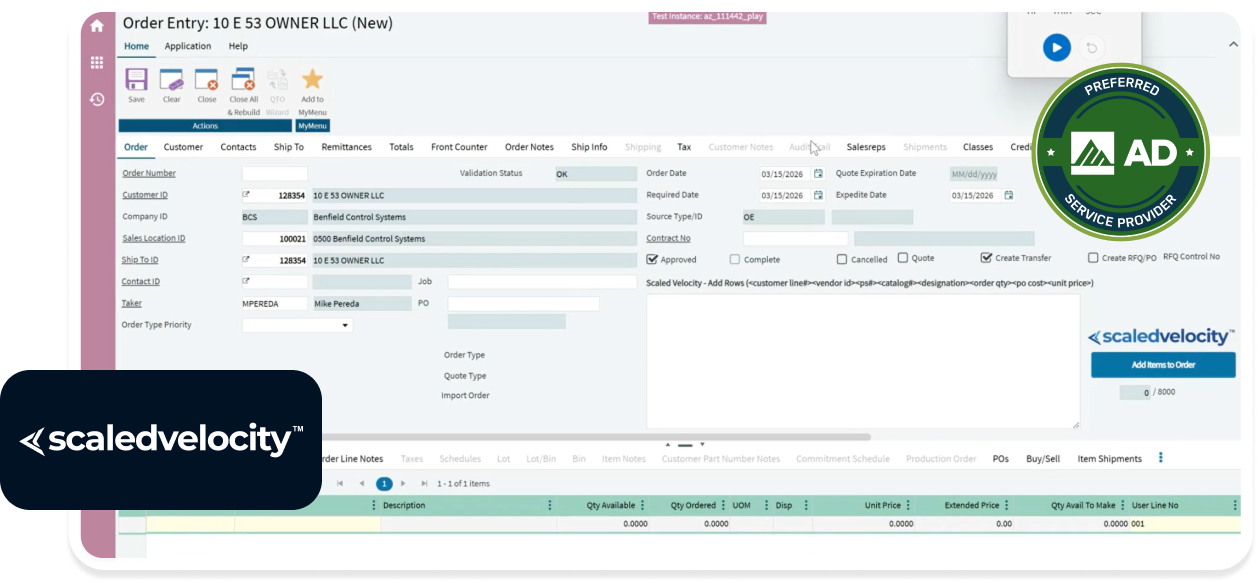Open Description column options menu
Screen dimensions: 1258x583
(549, 505)
